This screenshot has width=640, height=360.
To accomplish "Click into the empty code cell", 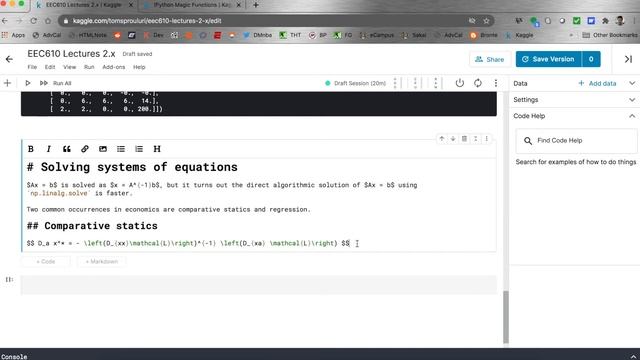I will click(259, 285).
